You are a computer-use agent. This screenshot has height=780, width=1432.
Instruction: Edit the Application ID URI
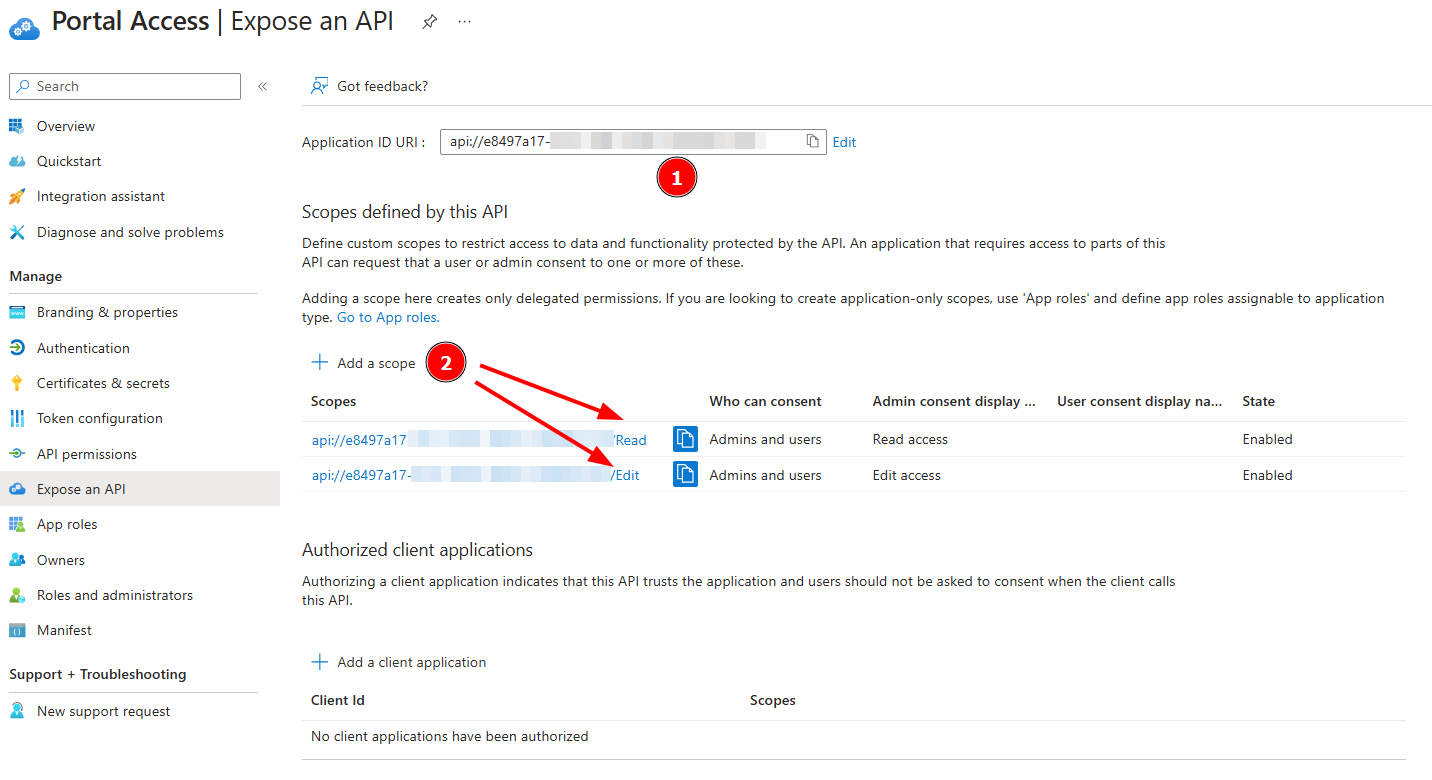coord(844,141)
